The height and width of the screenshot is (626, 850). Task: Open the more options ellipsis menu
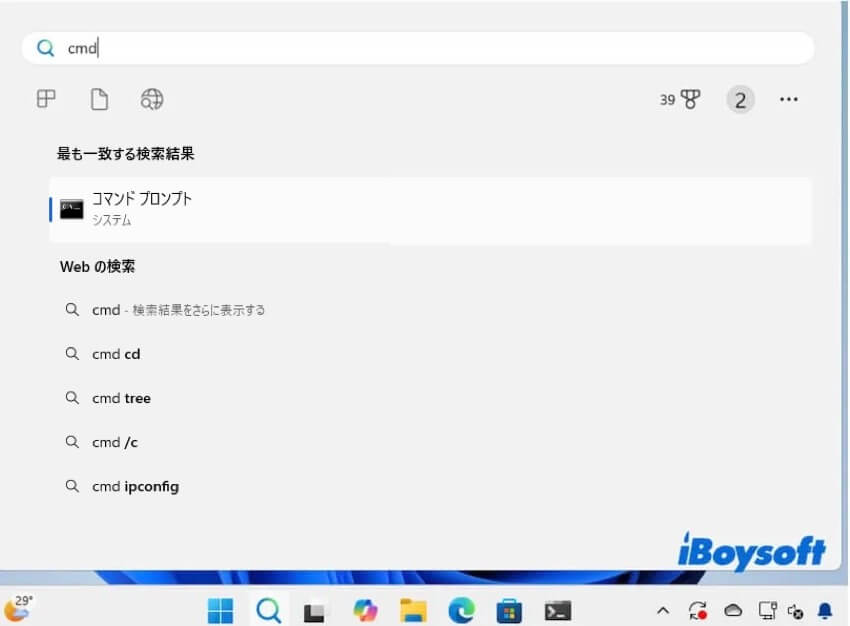click(x=789, y=99)
